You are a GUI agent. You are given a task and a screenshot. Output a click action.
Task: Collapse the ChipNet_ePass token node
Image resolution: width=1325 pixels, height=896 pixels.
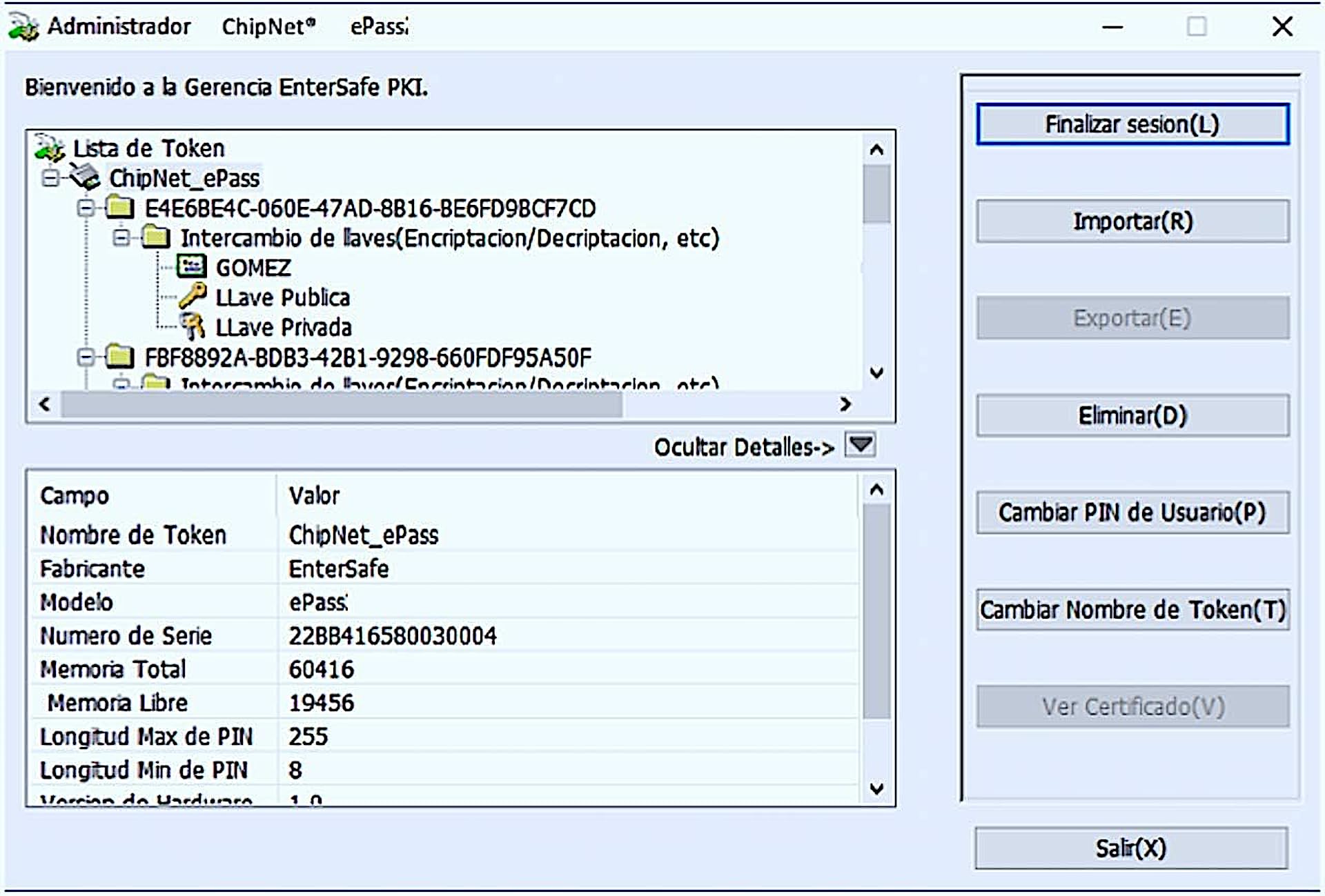coord(50,178)
